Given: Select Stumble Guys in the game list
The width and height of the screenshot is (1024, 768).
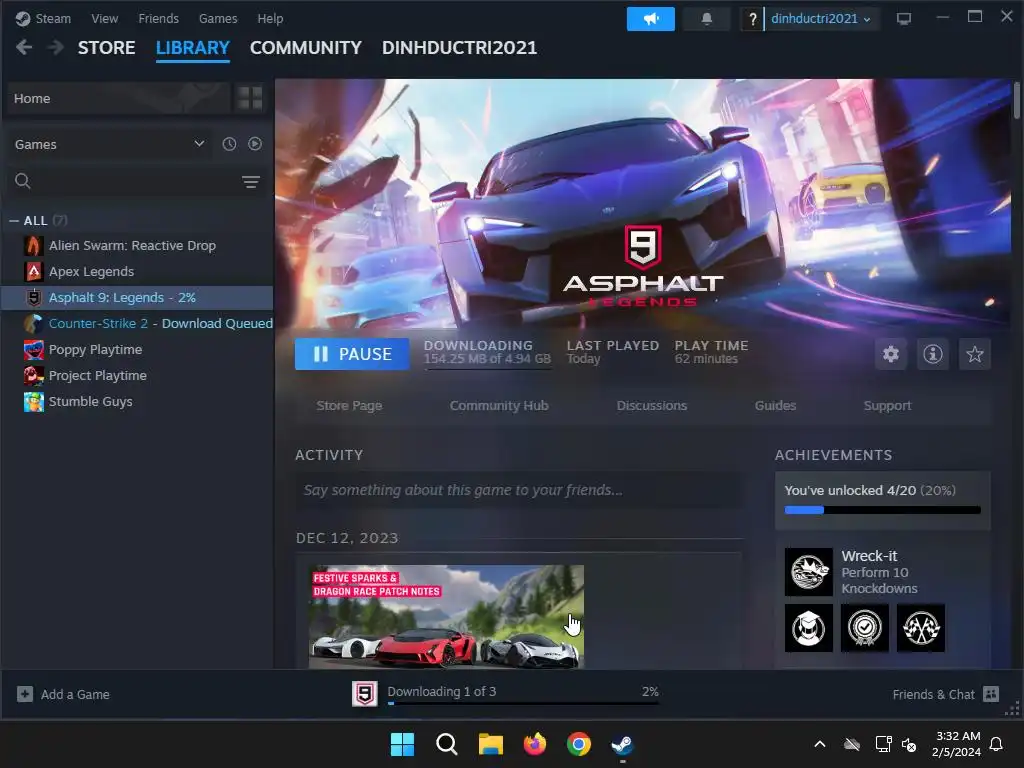Looking at the screenshot, I should point(137,402).
